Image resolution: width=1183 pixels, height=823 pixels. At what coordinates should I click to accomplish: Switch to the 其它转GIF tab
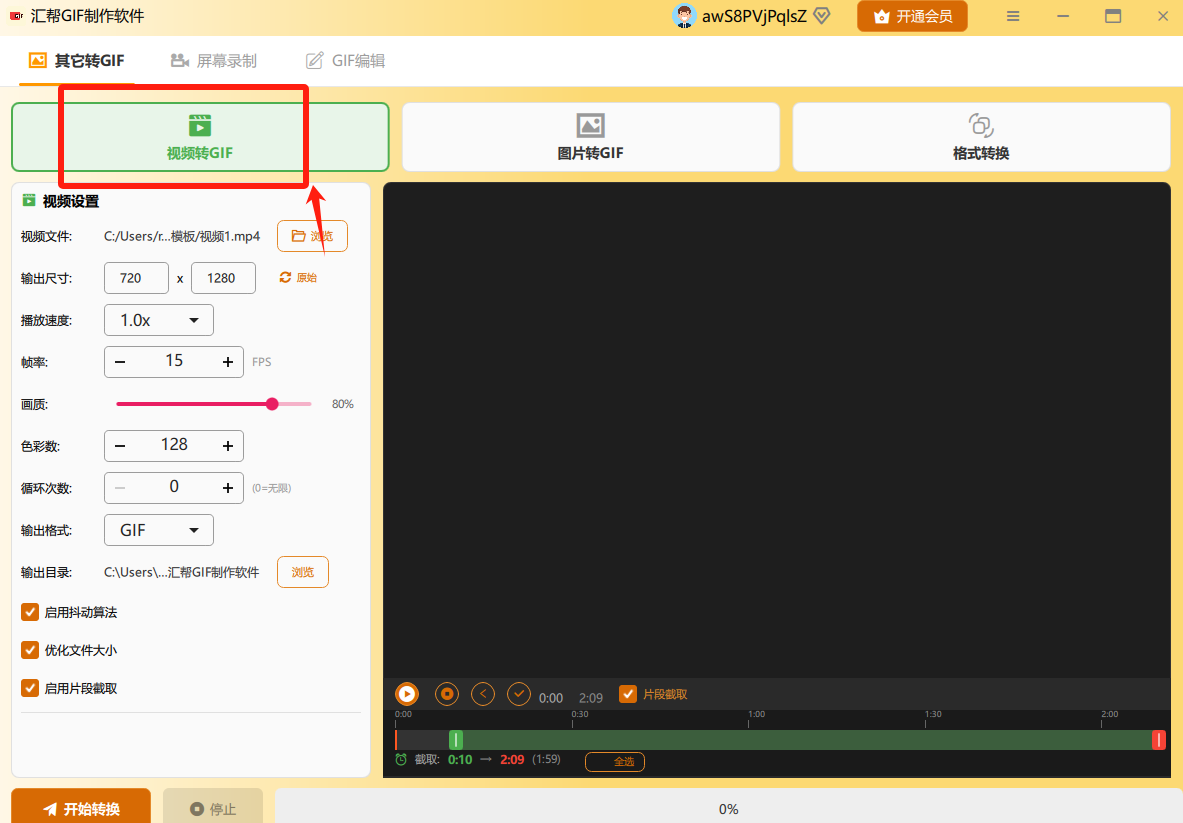(x=76, y=60)
